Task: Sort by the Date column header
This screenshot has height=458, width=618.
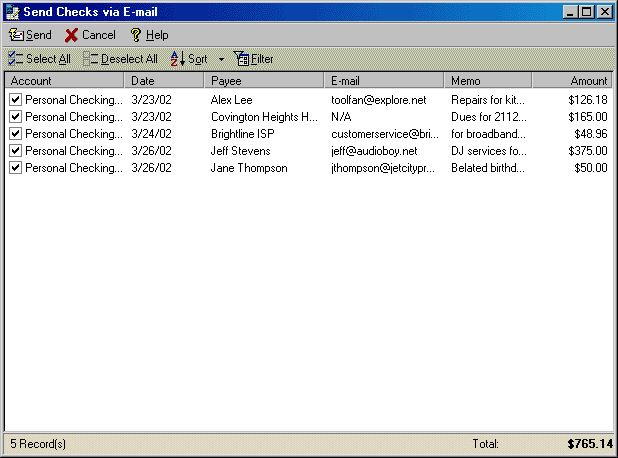Action: point(164,80)
